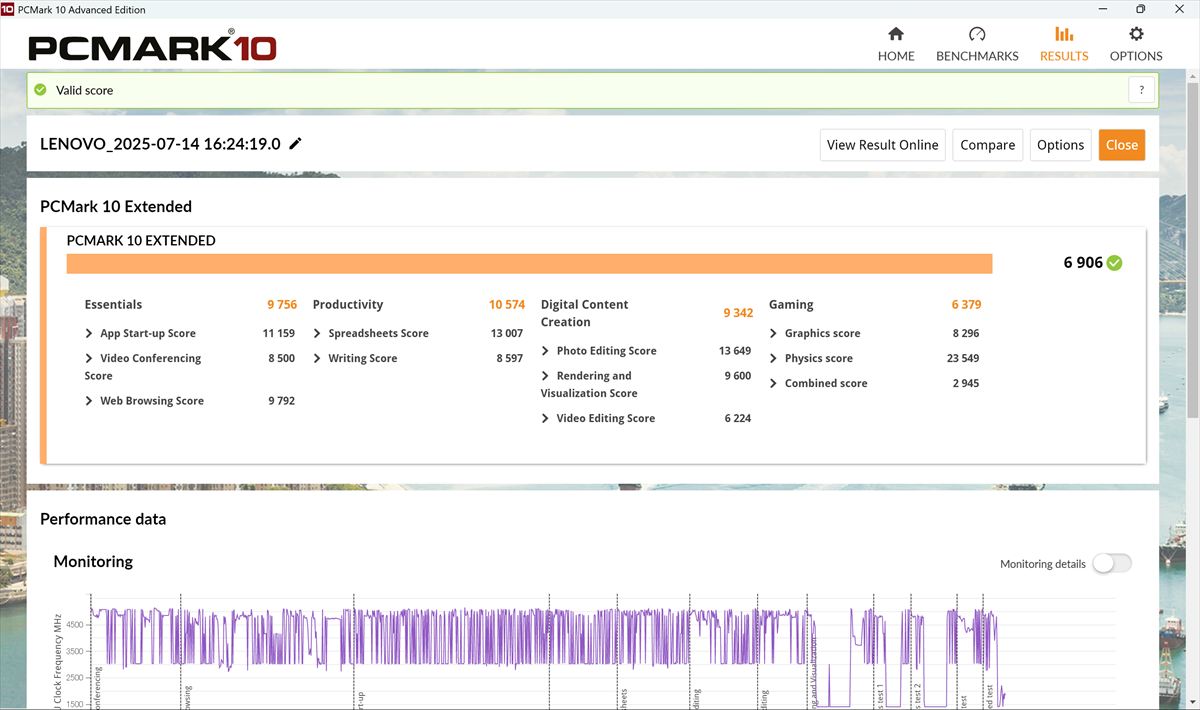Click the Writing Score value 8 597
1200x710 pixels.
(x=509, y=358)
